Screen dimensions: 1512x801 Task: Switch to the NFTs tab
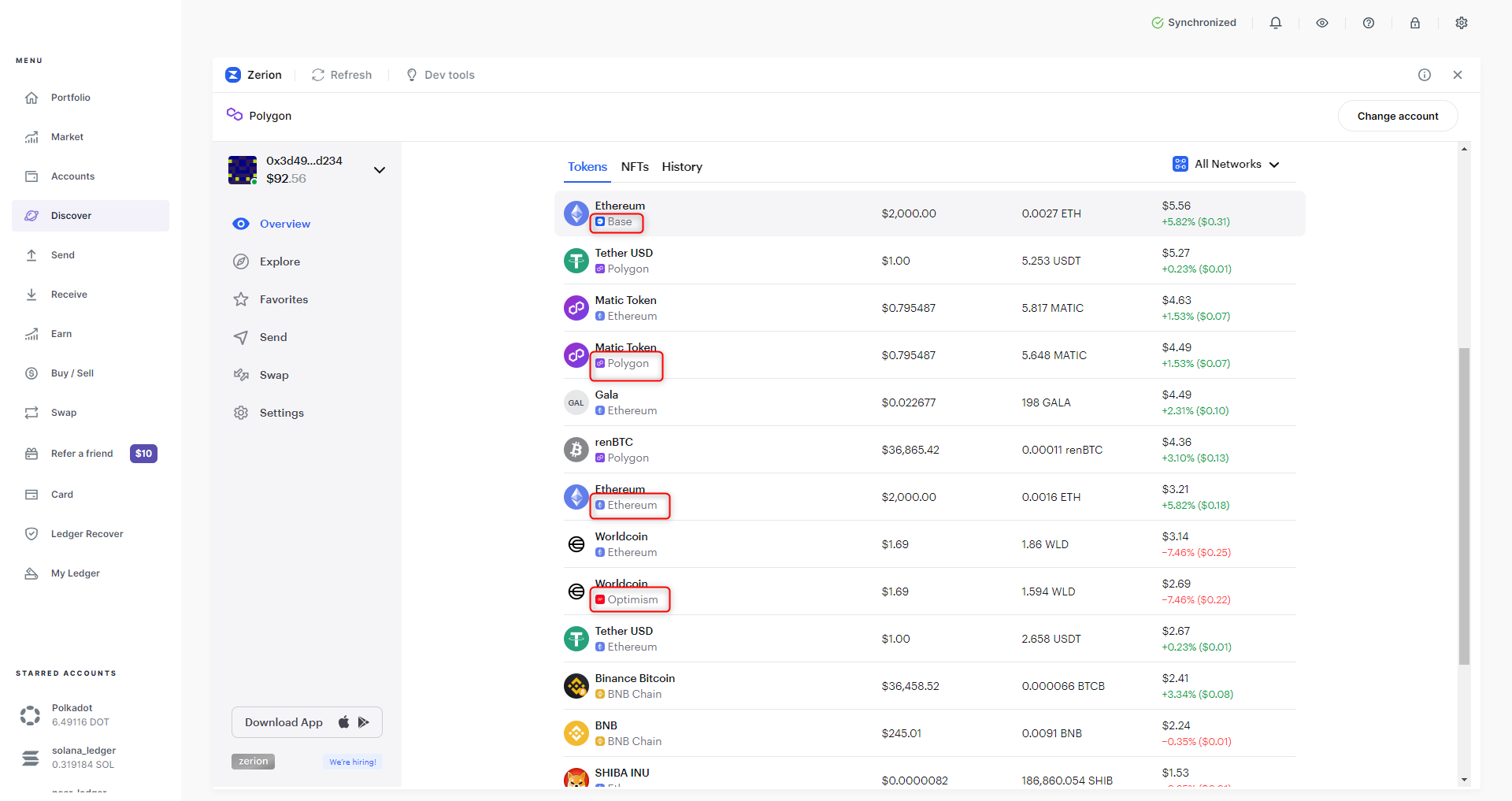tap(635, 167)
